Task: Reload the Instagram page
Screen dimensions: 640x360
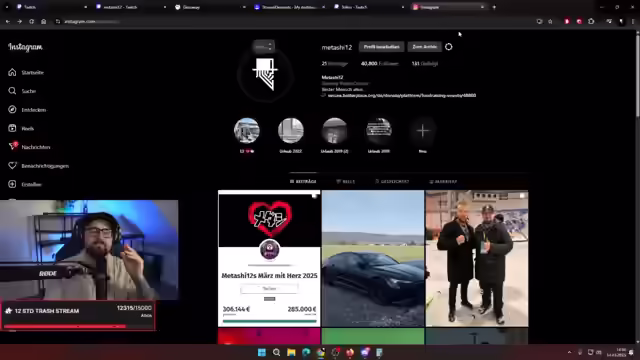Action: [31, 21]
